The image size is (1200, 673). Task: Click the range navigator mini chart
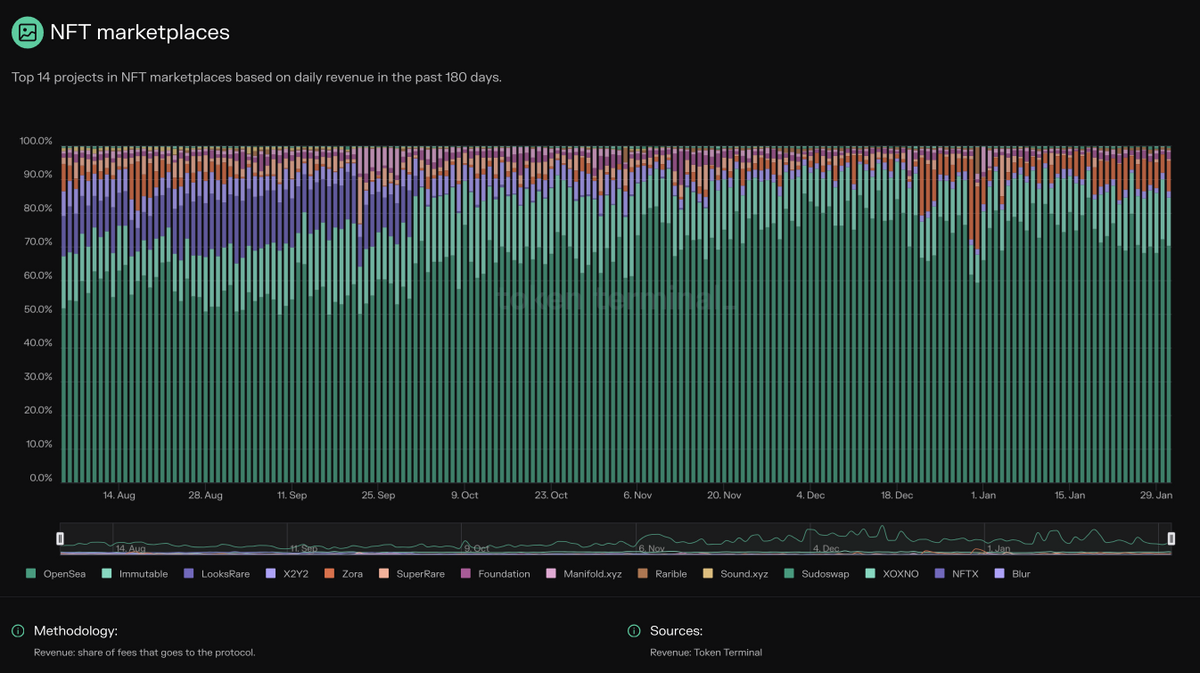[x=616, y=539]
